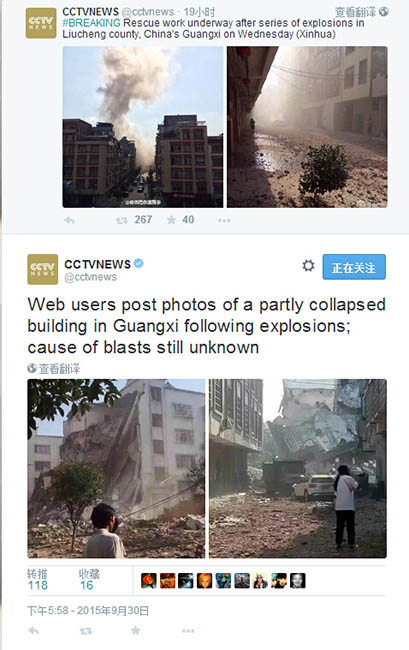Open the 转推 118 retweets list
Image resolution: width=409 pixels, height=650 pixels.
(38, 579)
